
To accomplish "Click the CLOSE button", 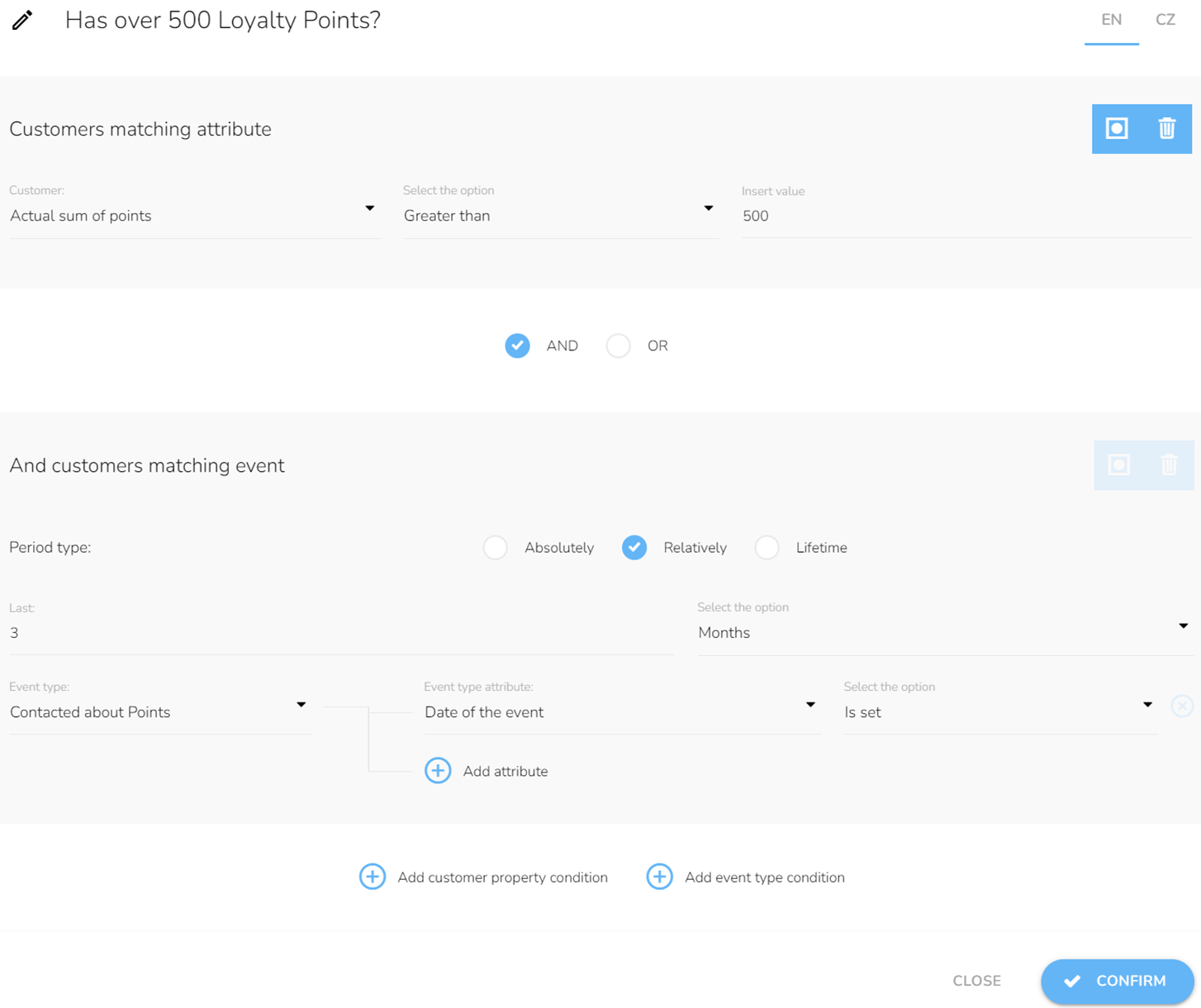I will tap(976, 981).
